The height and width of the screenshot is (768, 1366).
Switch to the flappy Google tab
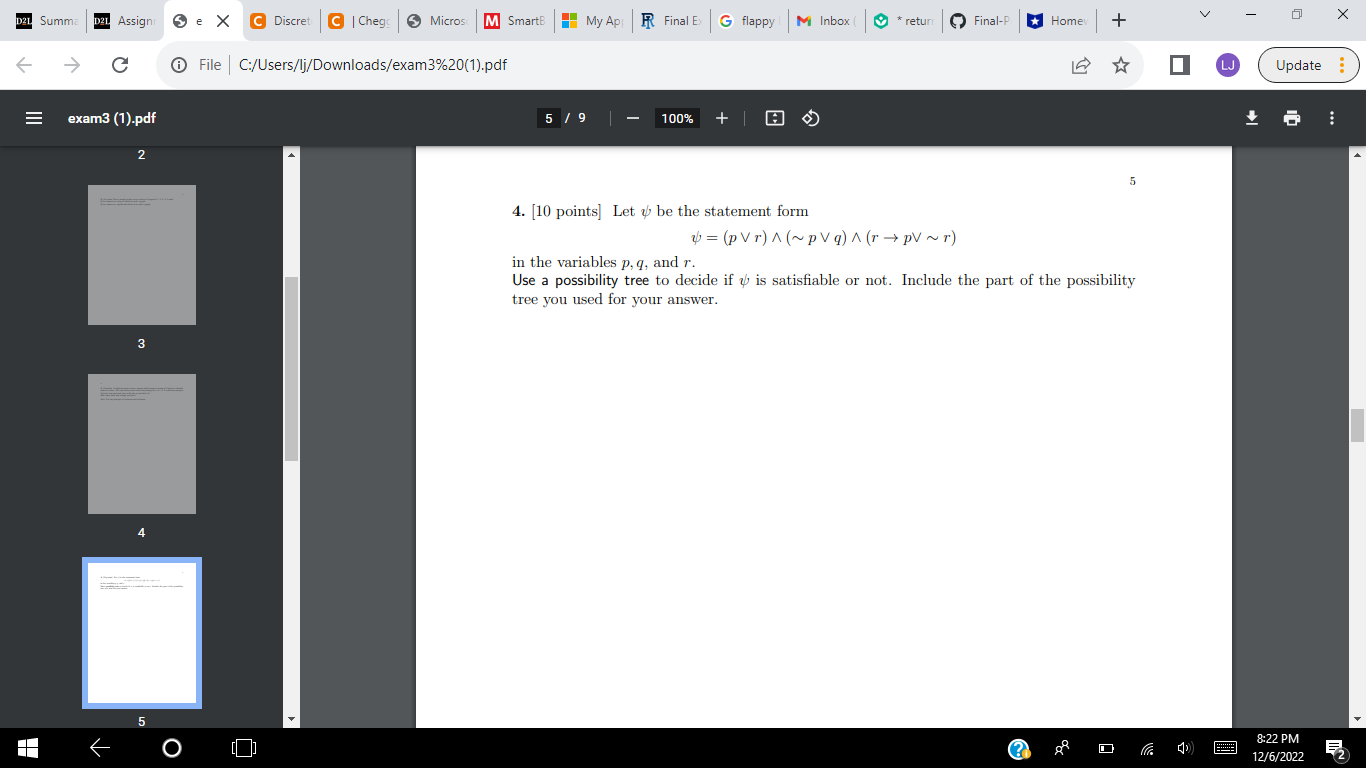(747, 20)
